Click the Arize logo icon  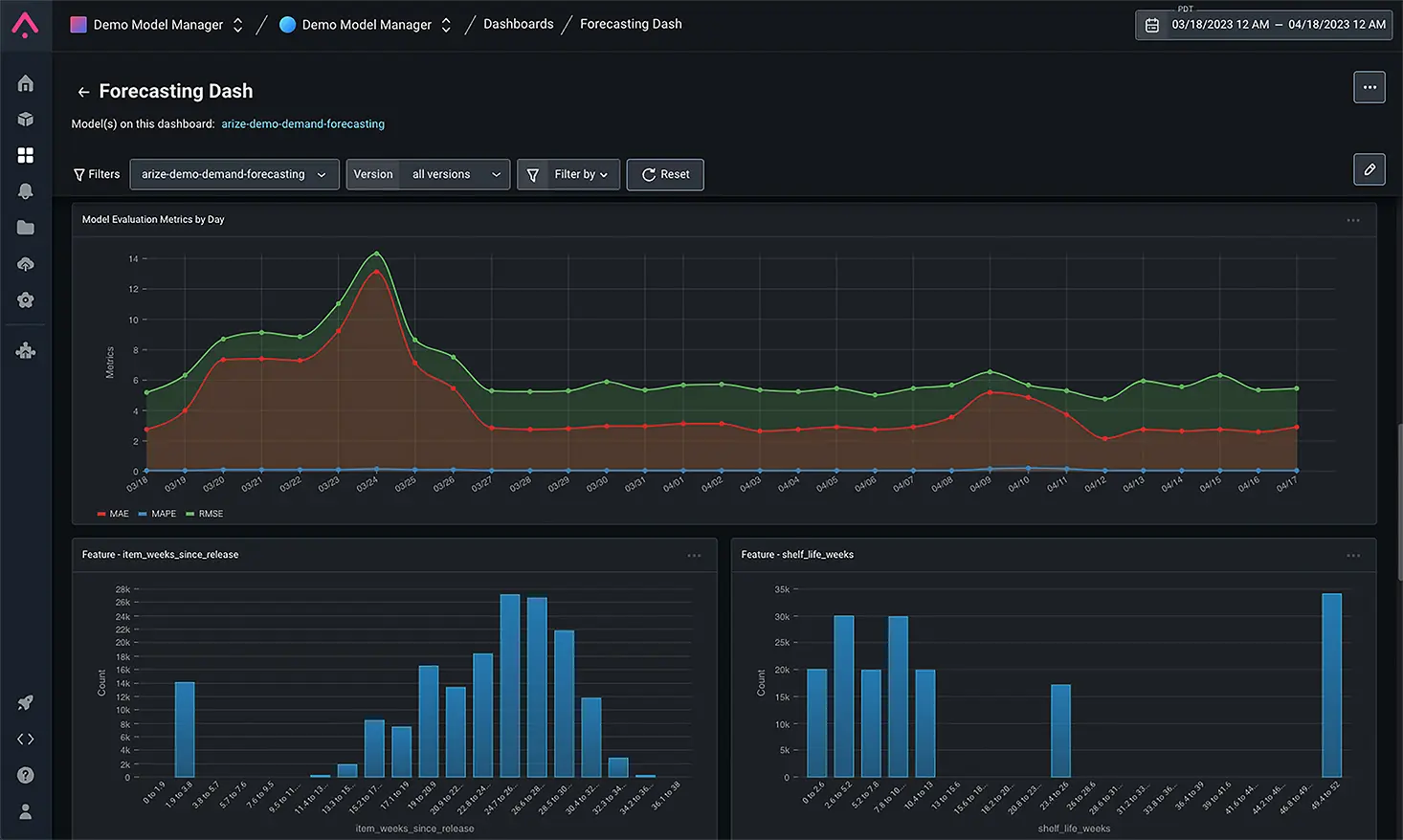(25, 24)
